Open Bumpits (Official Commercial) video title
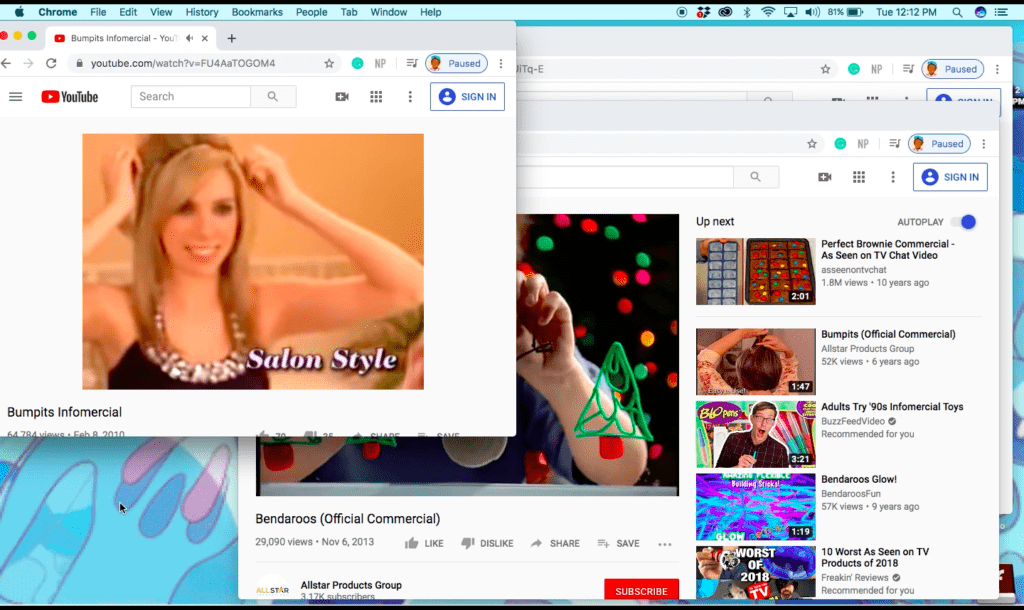The width and height of the screenshot is (1024, 610). coord(888,334)
